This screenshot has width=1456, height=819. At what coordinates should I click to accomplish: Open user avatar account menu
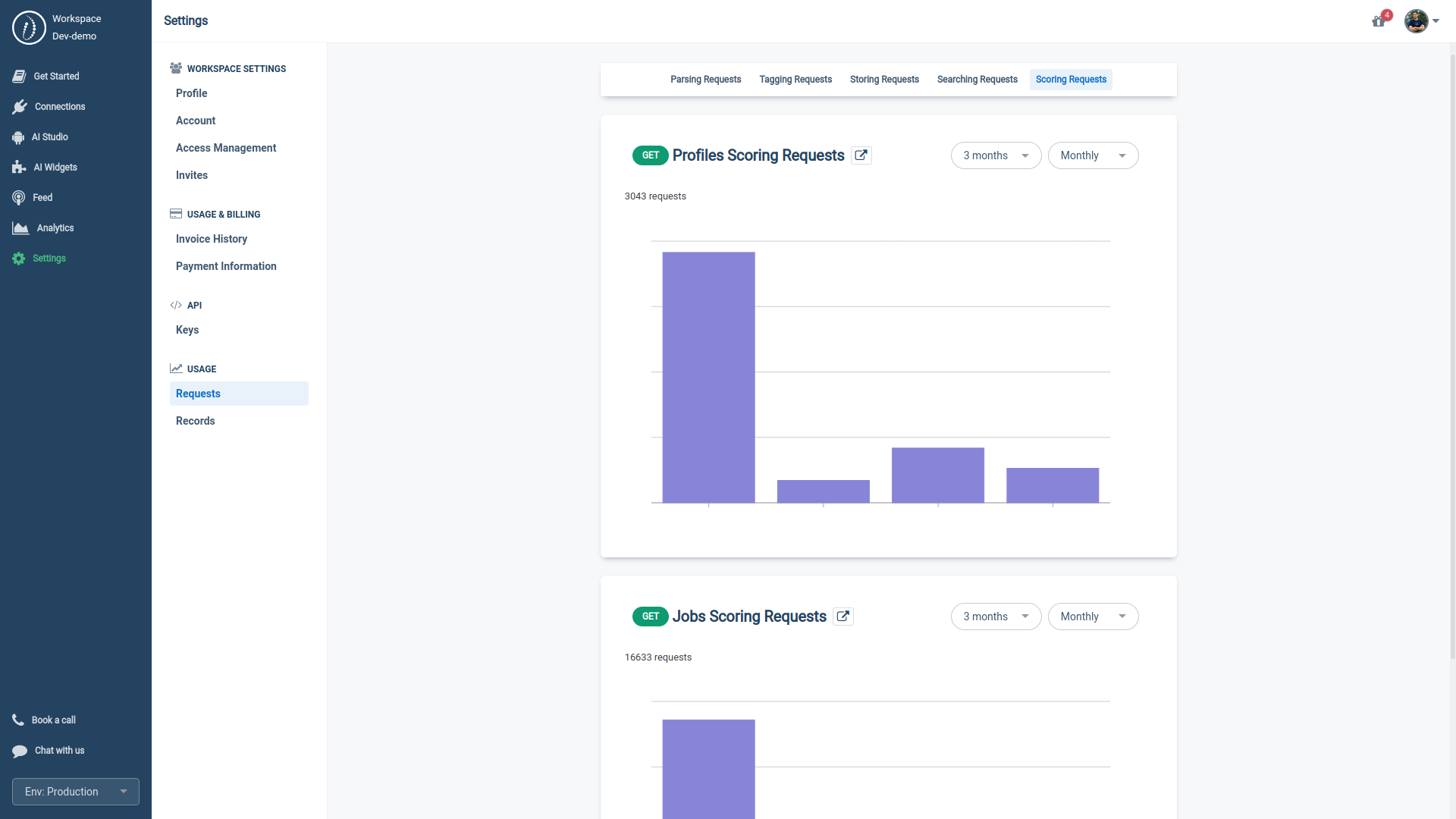click(x=1417, y=21)
